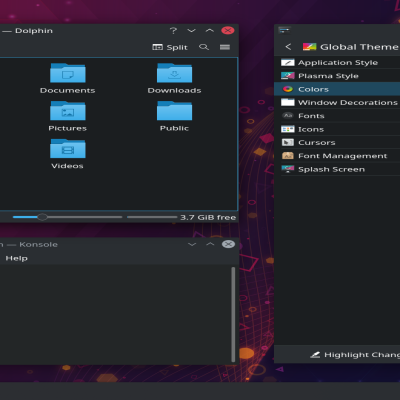Click the System Settings window title icon
The image size is (400, 400).
pyautogui.click(x=284, y=30)
